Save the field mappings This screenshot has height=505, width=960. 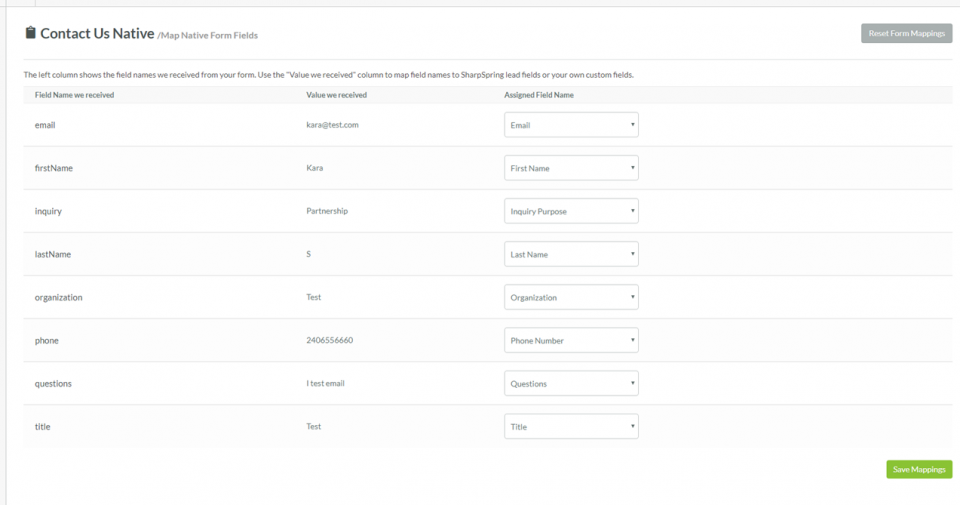918,469
